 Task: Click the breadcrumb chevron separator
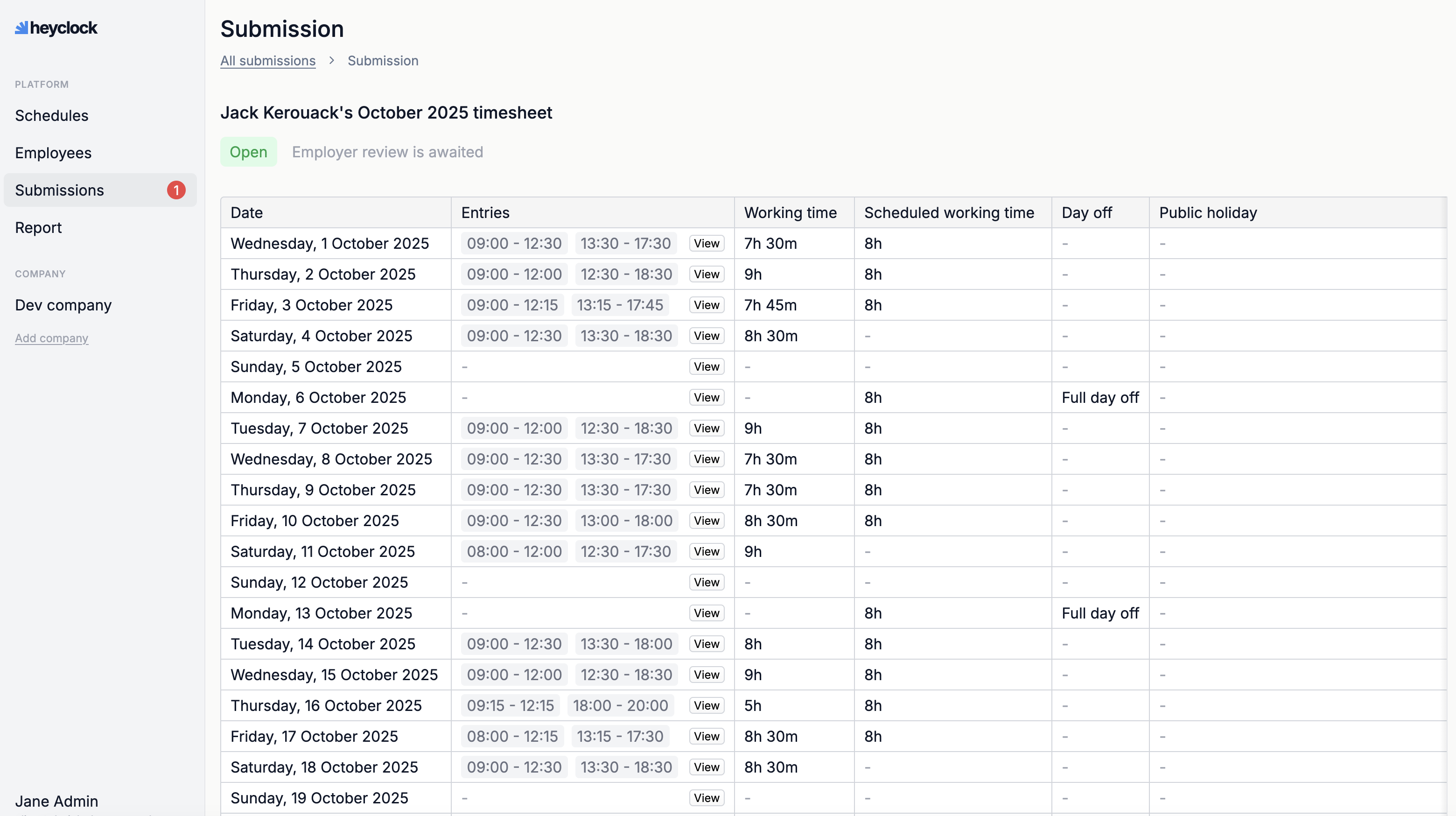(x=332, y=61)
